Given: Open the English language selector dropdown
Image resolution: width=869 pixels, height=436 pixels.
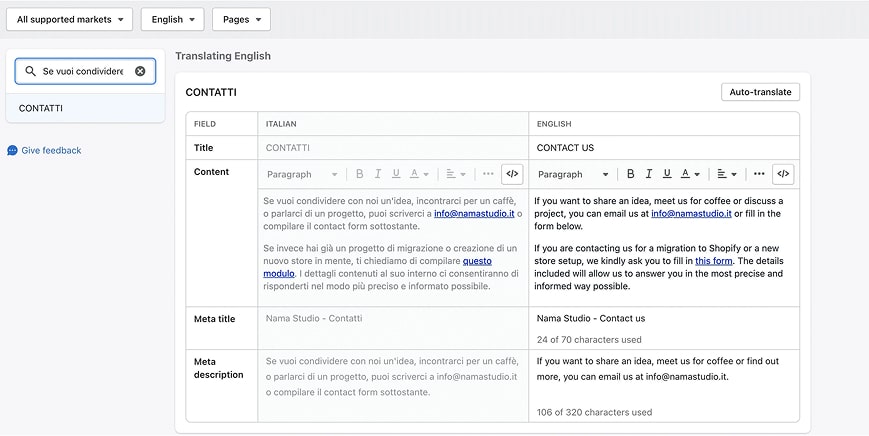Looking at the screenshot, I should click(x=172, y=19).
